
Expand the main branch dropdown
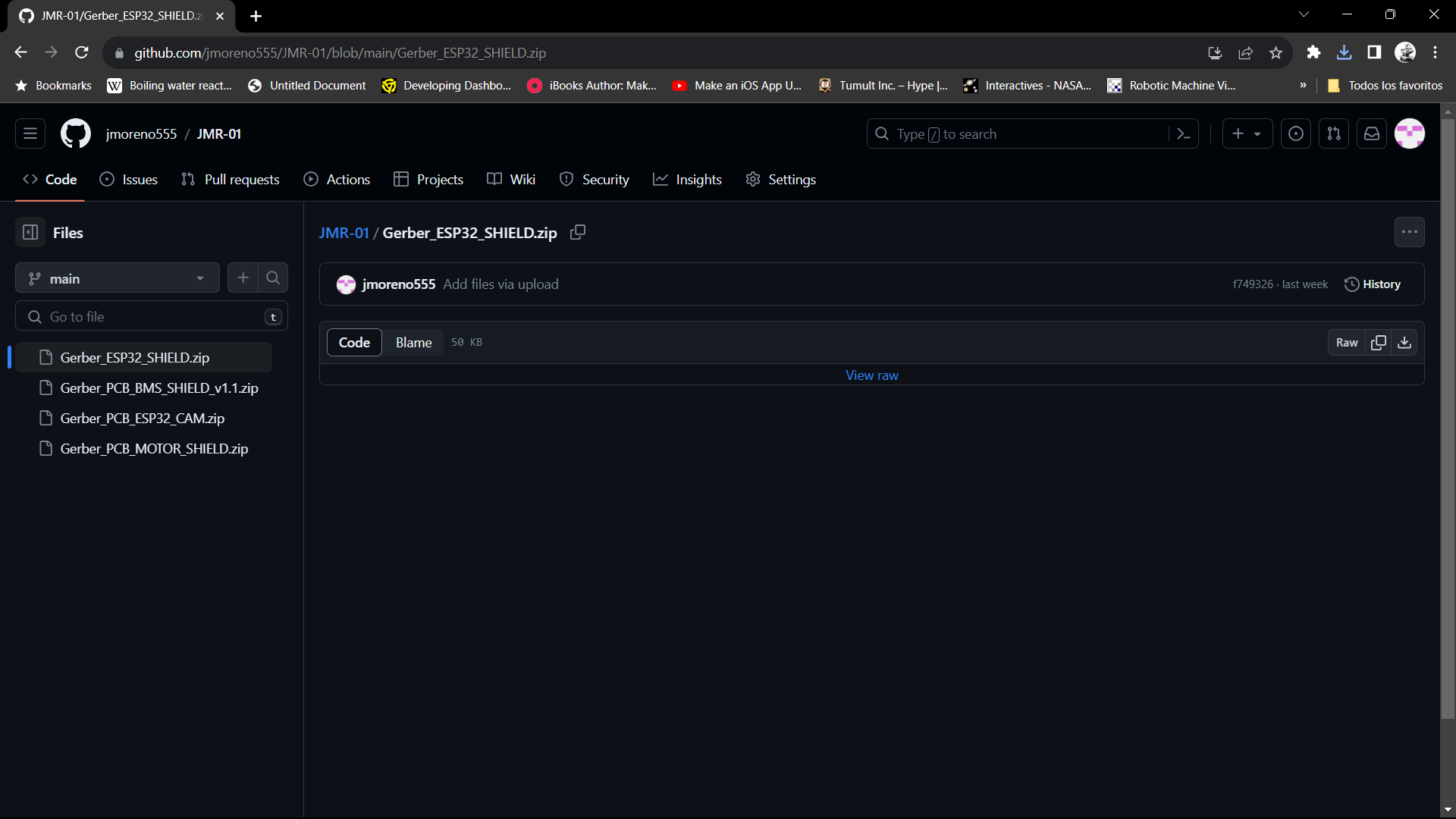click(x=118, y=278)
